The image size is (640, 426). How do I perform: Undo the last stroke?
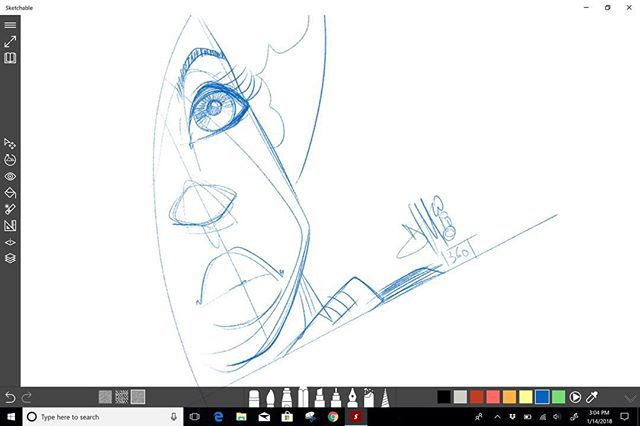point(10,397)
